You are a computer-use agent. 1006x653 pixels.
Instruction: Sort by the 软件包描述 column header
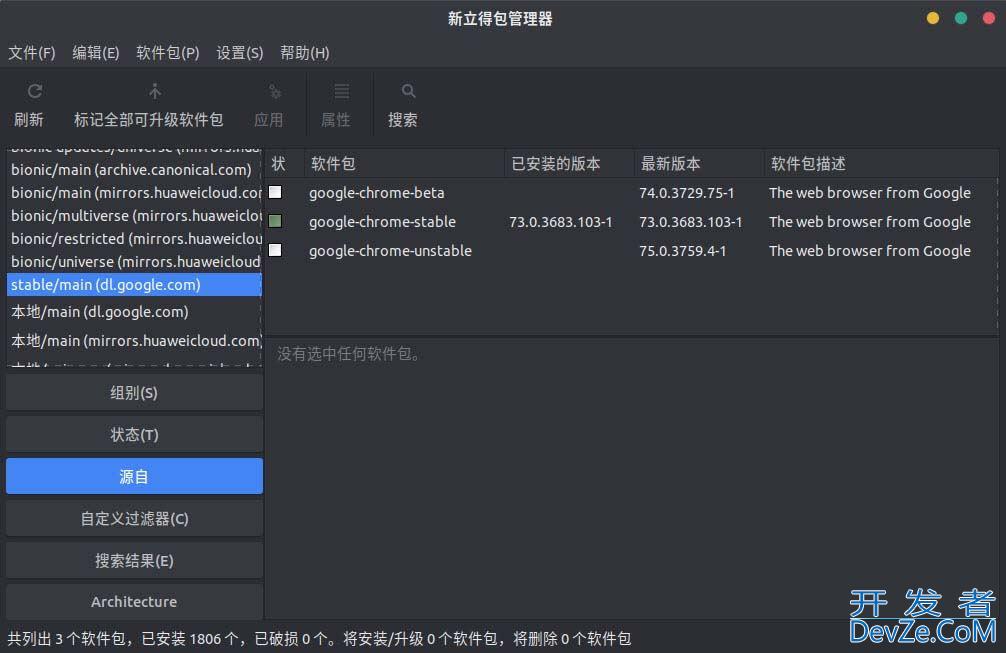pyautogui.click(x=882, y=164)
